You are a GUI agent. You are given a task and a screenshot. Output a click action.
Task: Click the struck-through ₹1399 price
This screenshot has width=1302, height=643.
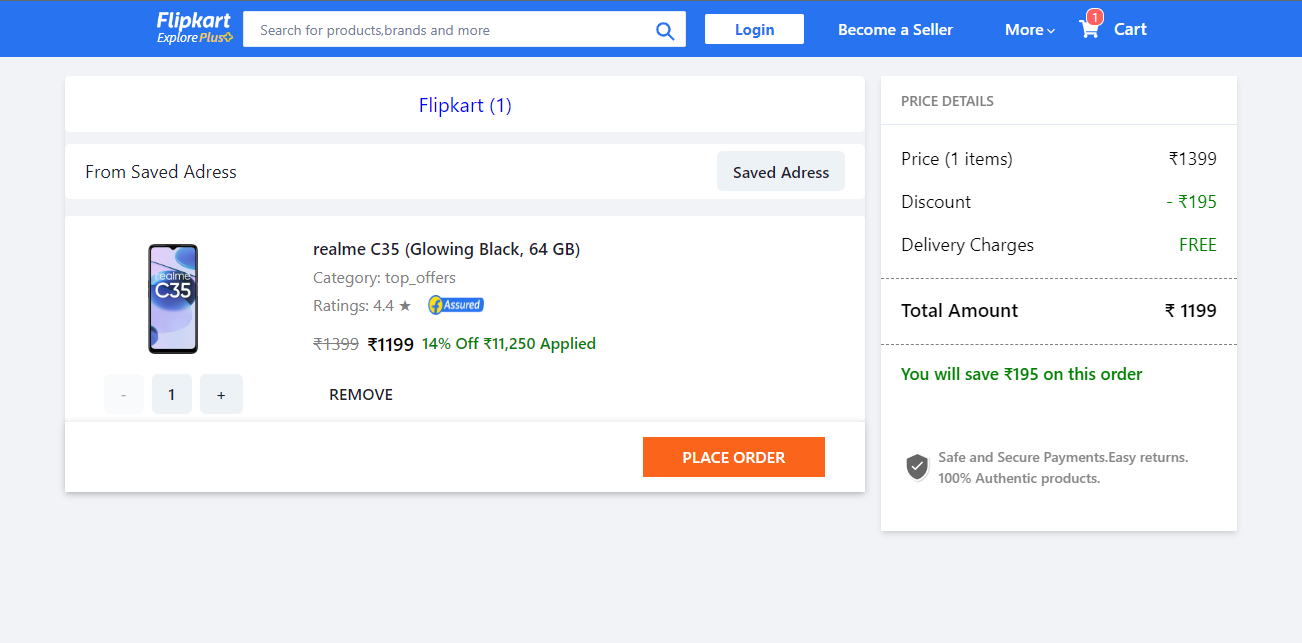pyautogui.click(x=336, y=344)
